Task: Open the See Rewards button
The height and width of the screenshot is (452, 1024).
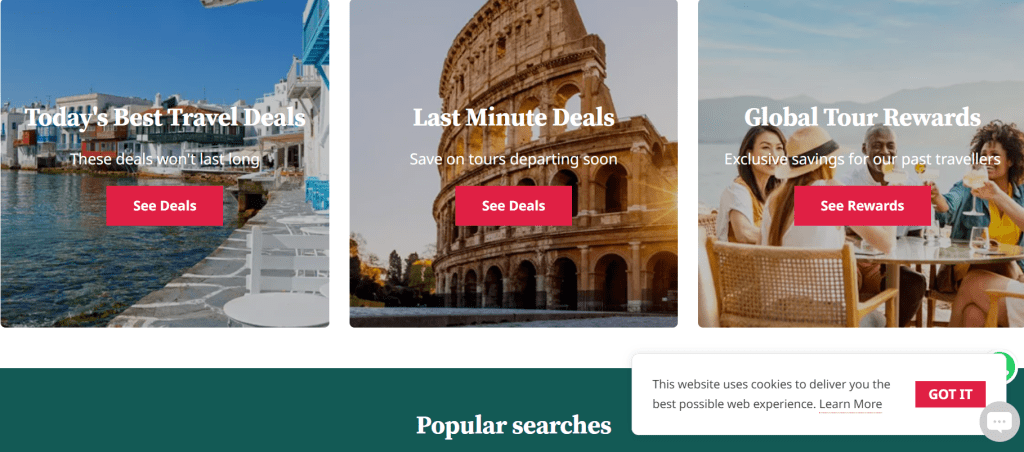Action: [x=862, y=206]
